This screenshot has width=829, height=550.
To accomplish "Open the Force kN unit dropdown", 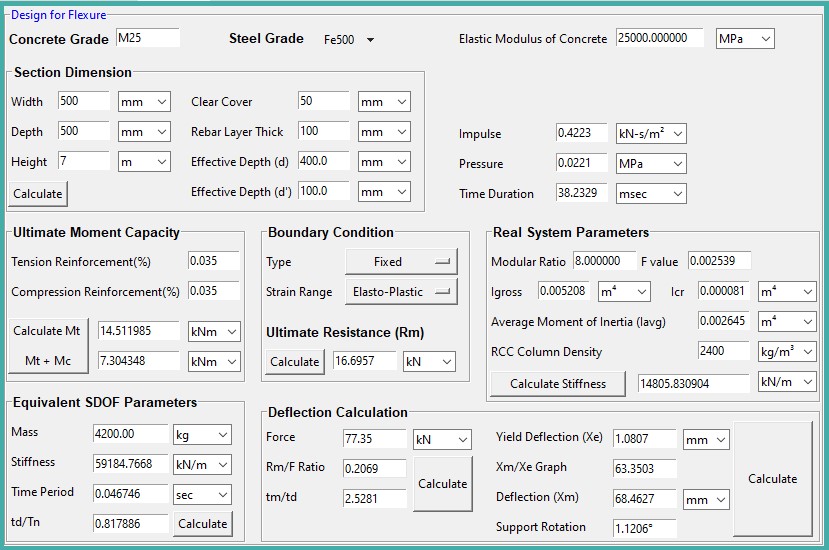I will (x=442, y=439).
